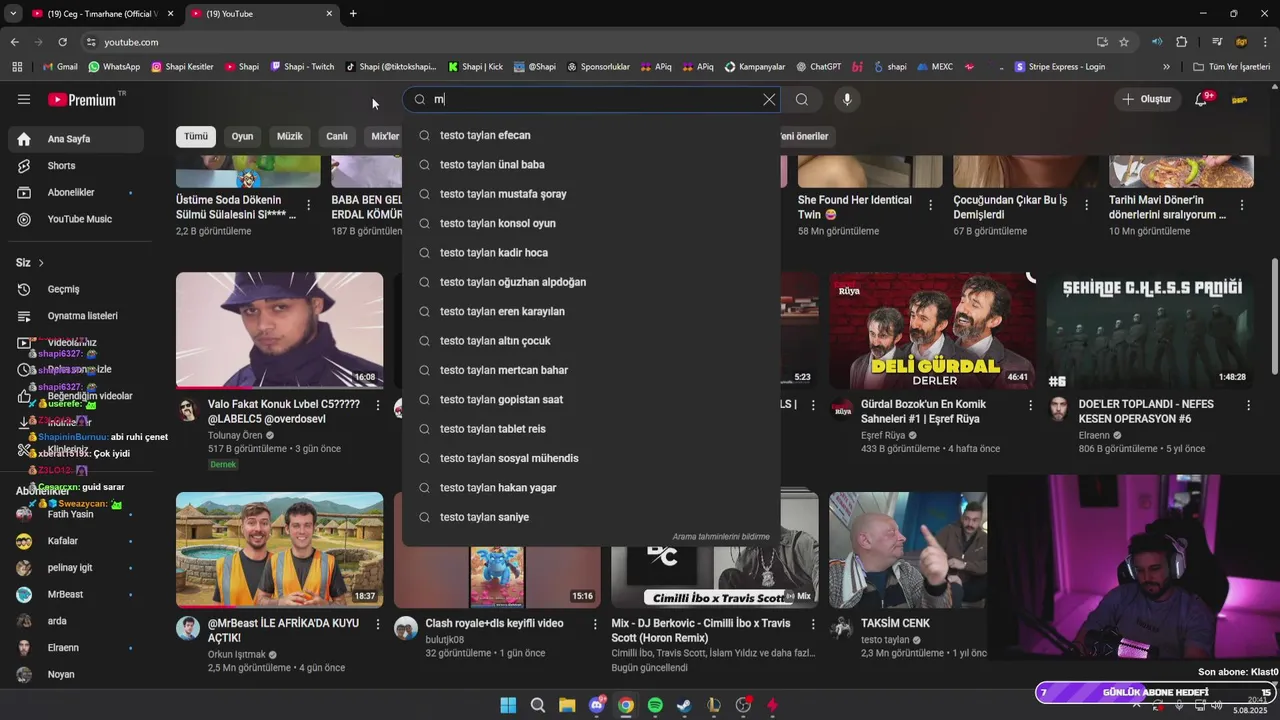
Task: Open Spotify from the taskbar
Action: tap(655, 705)
